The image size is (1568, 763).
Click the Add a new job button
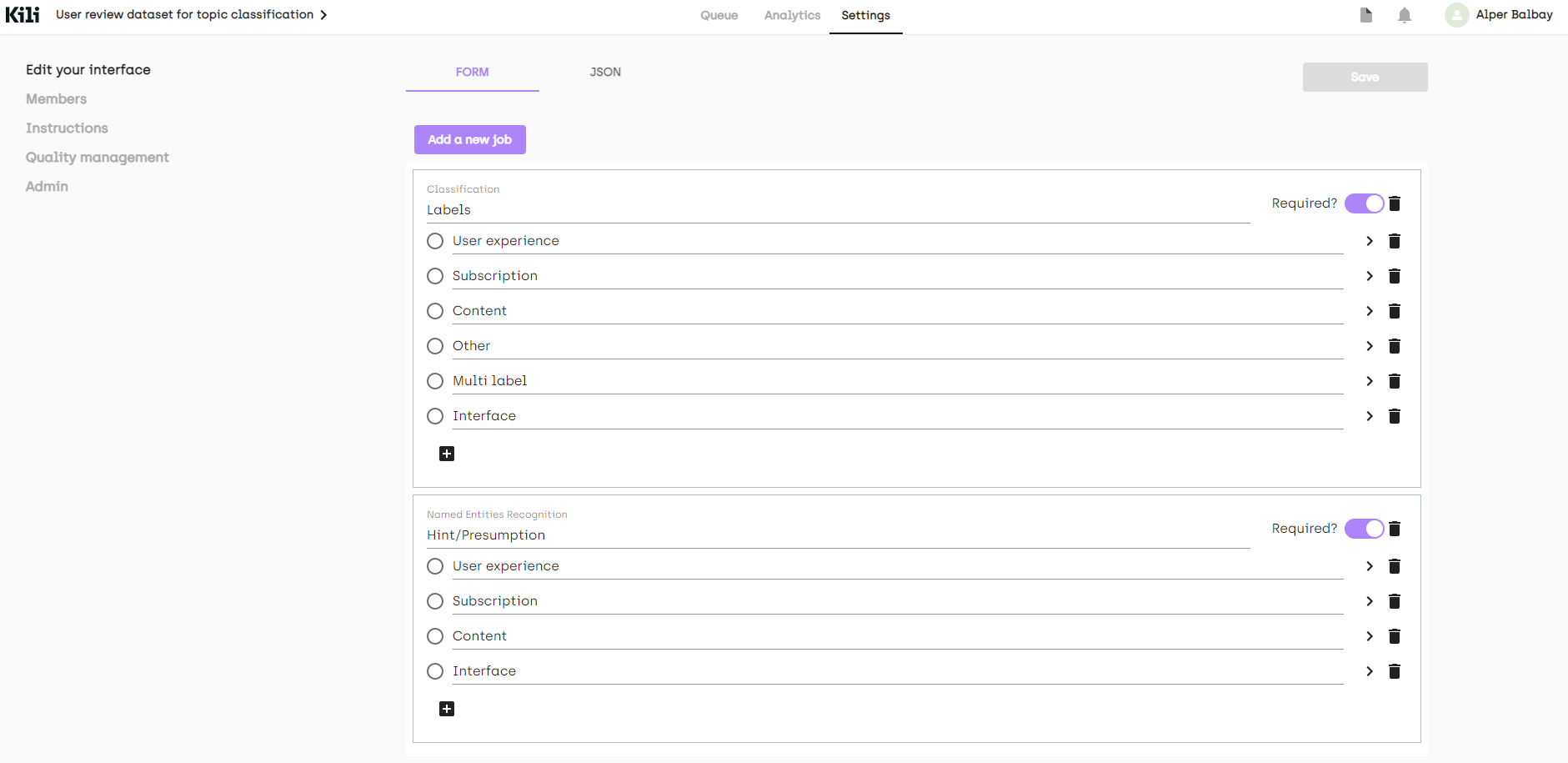[x=469, y=139]
